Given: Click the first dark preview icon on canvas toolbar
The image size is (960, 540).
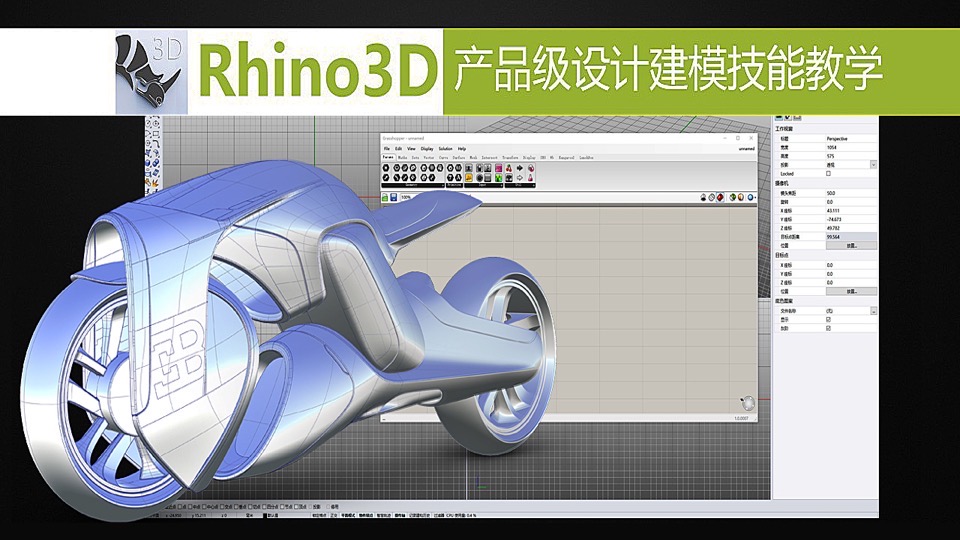Looking at the screenshot, I should click(703, 197).
